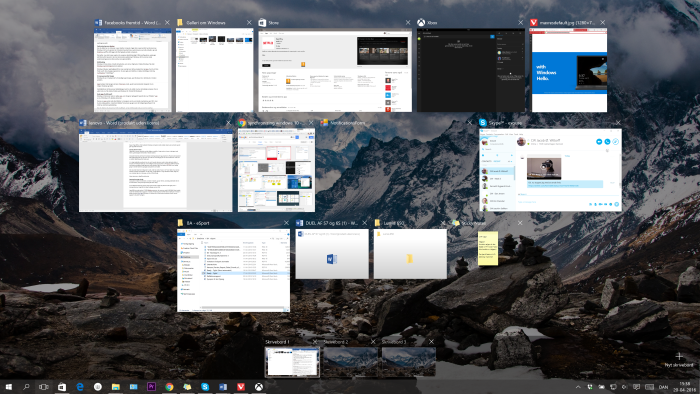The image size is (700, 394).
Task: Open taskbar search magnifier
Action: (x=26, y=387)
